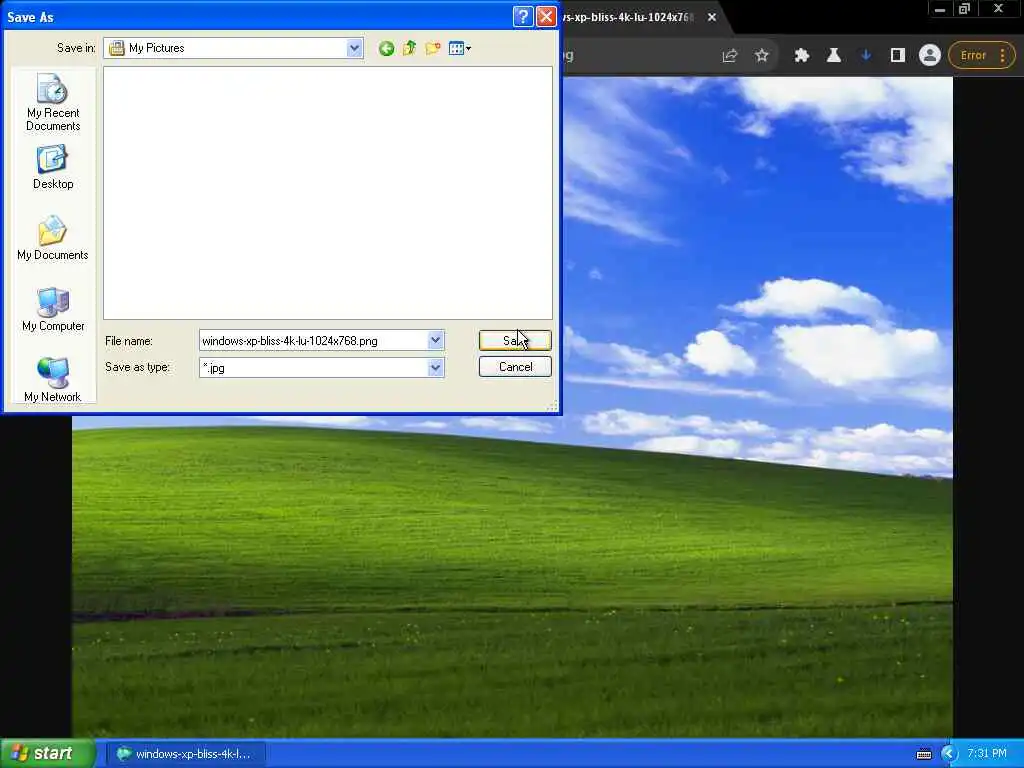Image resolution: width=1024 pixels, height=768 pixels.
Task: Create a new folder
Action: pyautogui.click(x=432, y=48)
